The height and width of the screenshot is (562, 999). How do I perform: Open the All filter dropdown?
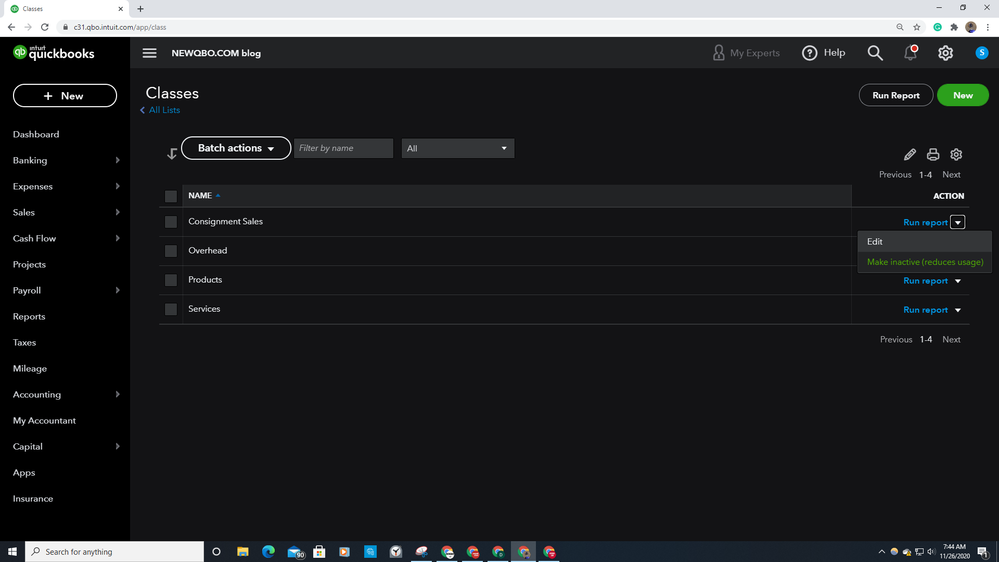click(x=457, y=148)
